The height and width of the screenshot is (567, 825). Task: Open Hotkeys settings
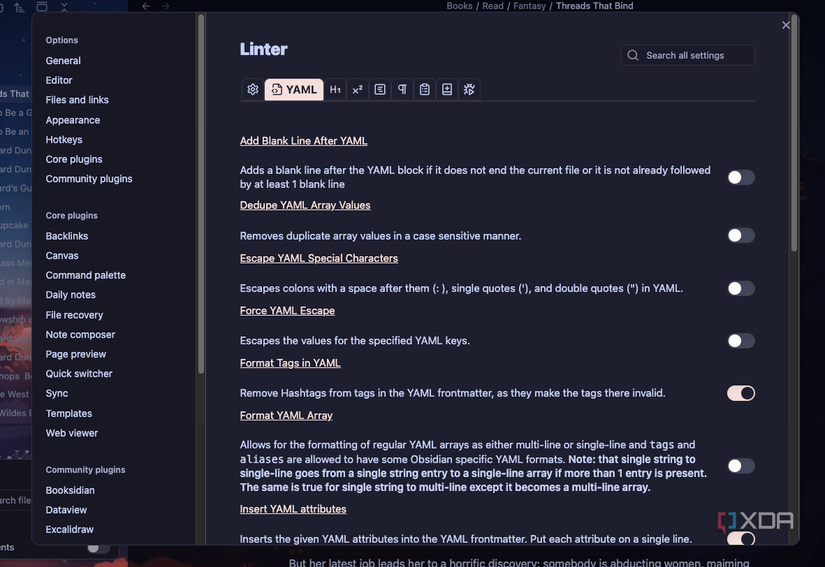pos(64,139)
